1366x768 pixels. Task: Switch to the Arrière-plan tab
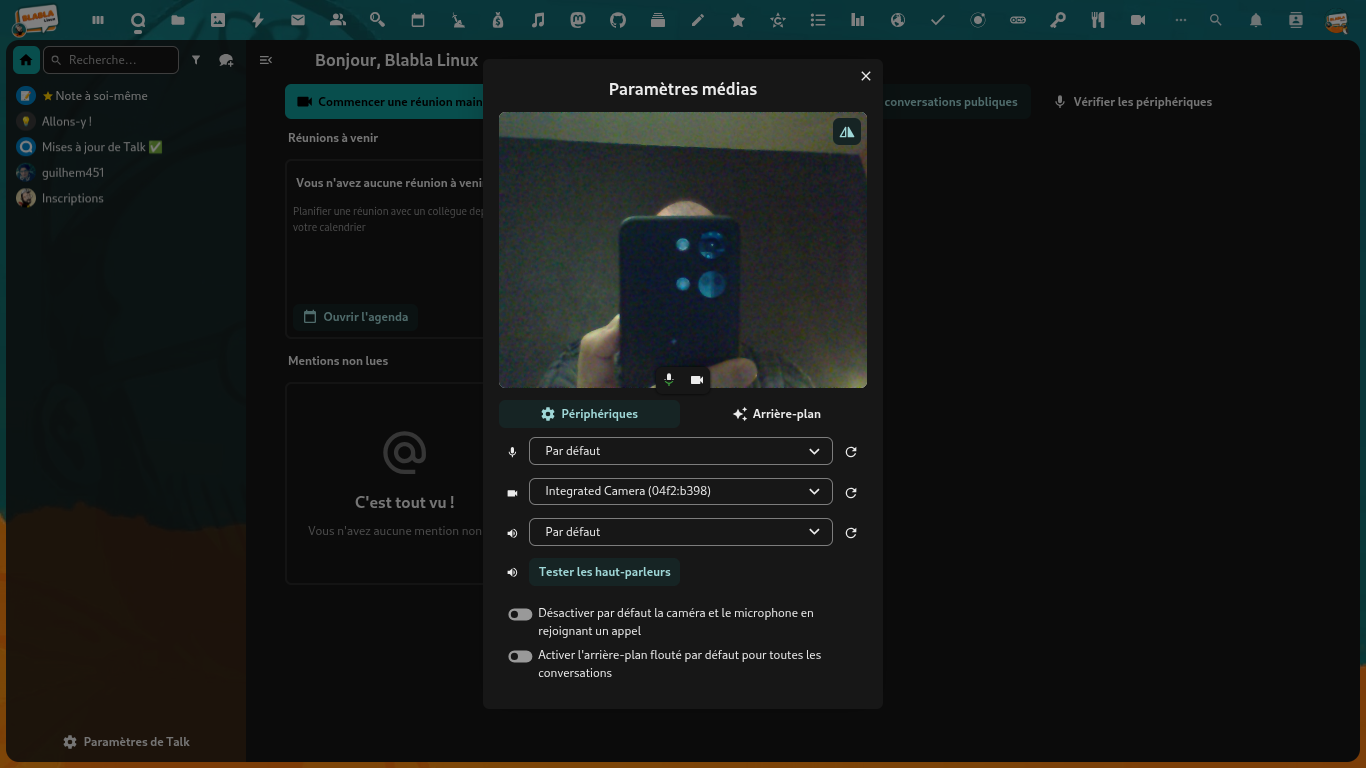point(776,414)
